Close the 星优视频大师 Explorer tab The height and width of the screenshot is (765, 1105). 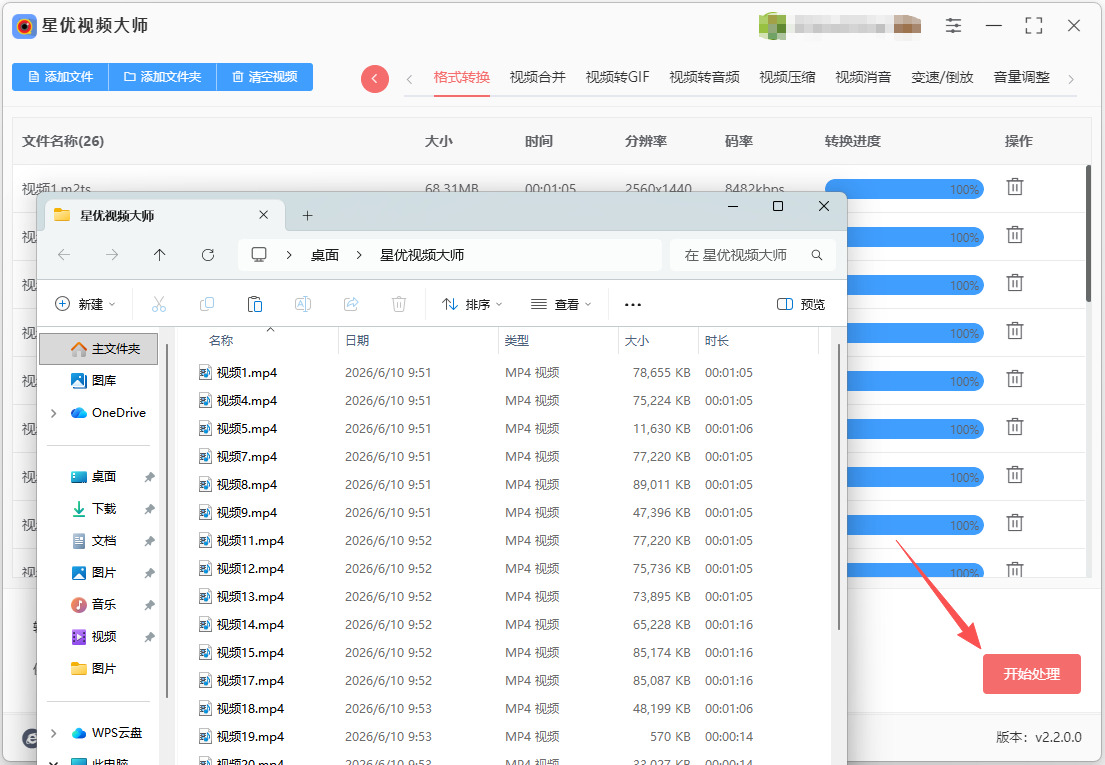[x=264, y=215]
